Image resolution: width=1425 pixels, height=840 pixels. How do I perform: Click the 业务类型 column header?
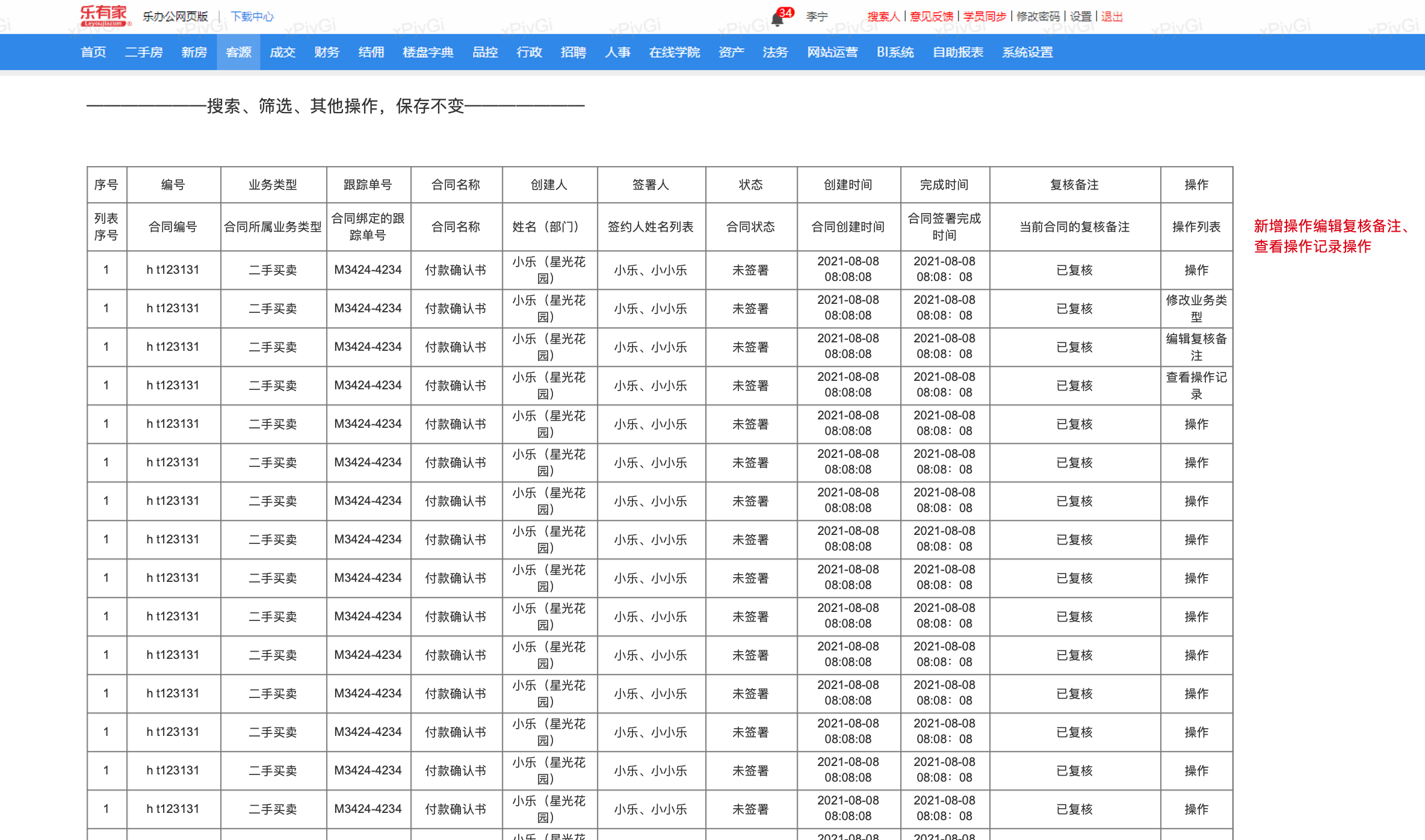pos(273,185)
